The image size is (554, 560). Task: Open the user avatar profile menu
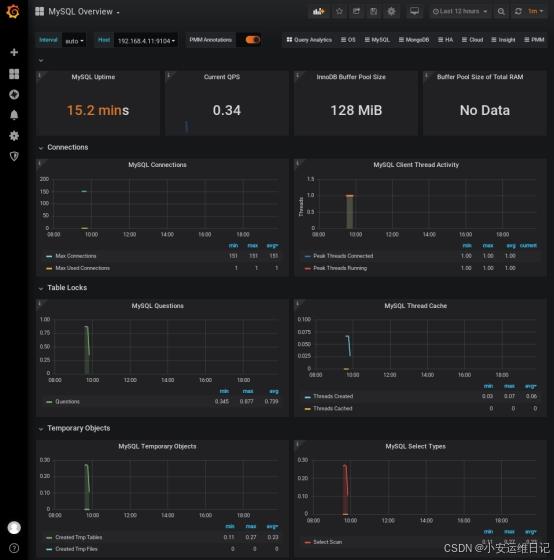click(14, 527)
